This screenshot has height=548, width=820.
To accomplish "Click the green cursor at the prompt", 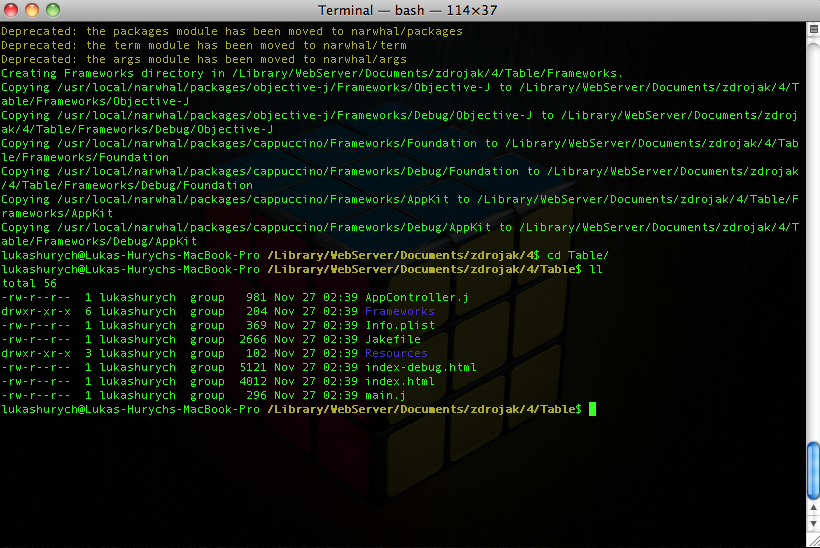I will [x=592, y=409].
